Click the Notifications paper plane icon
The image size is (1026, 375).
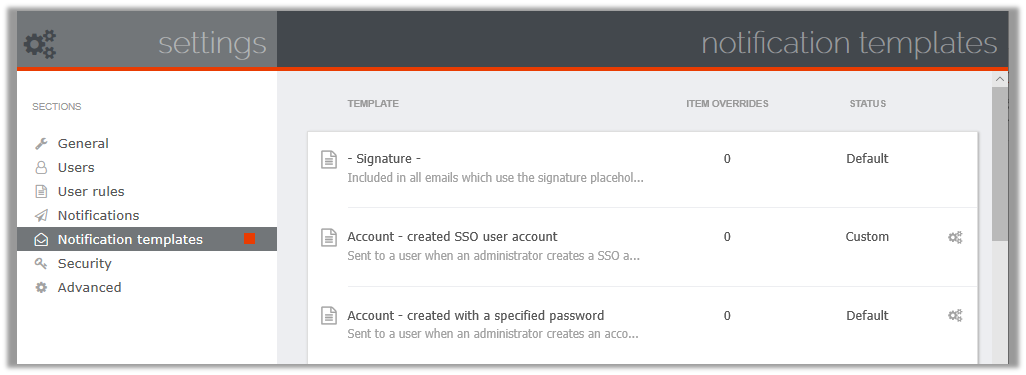41,215
